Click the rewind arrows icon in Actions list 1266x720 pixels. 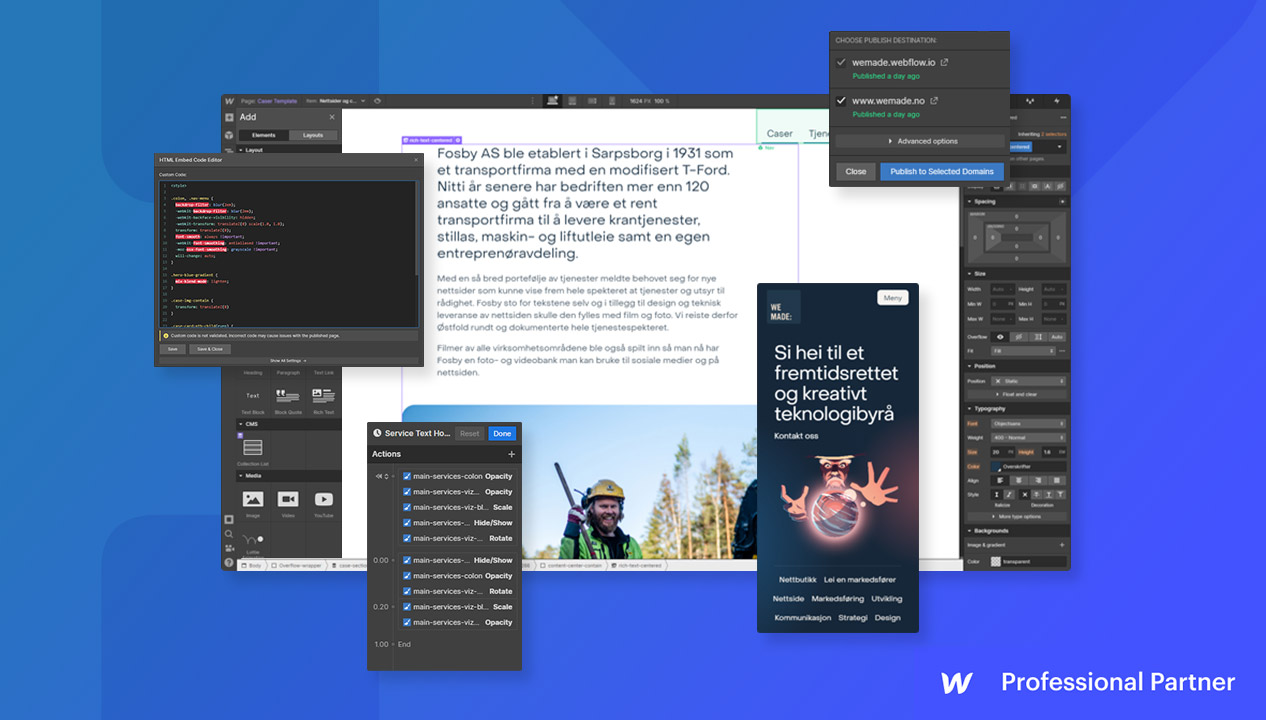[381, 476]
